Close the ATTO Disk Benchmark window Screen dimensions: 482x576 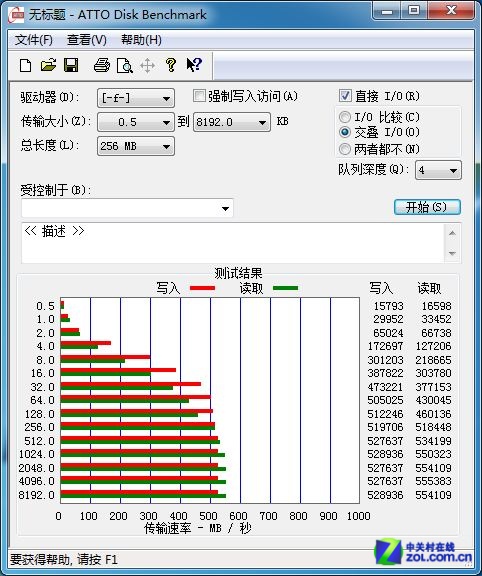point(452,11)
